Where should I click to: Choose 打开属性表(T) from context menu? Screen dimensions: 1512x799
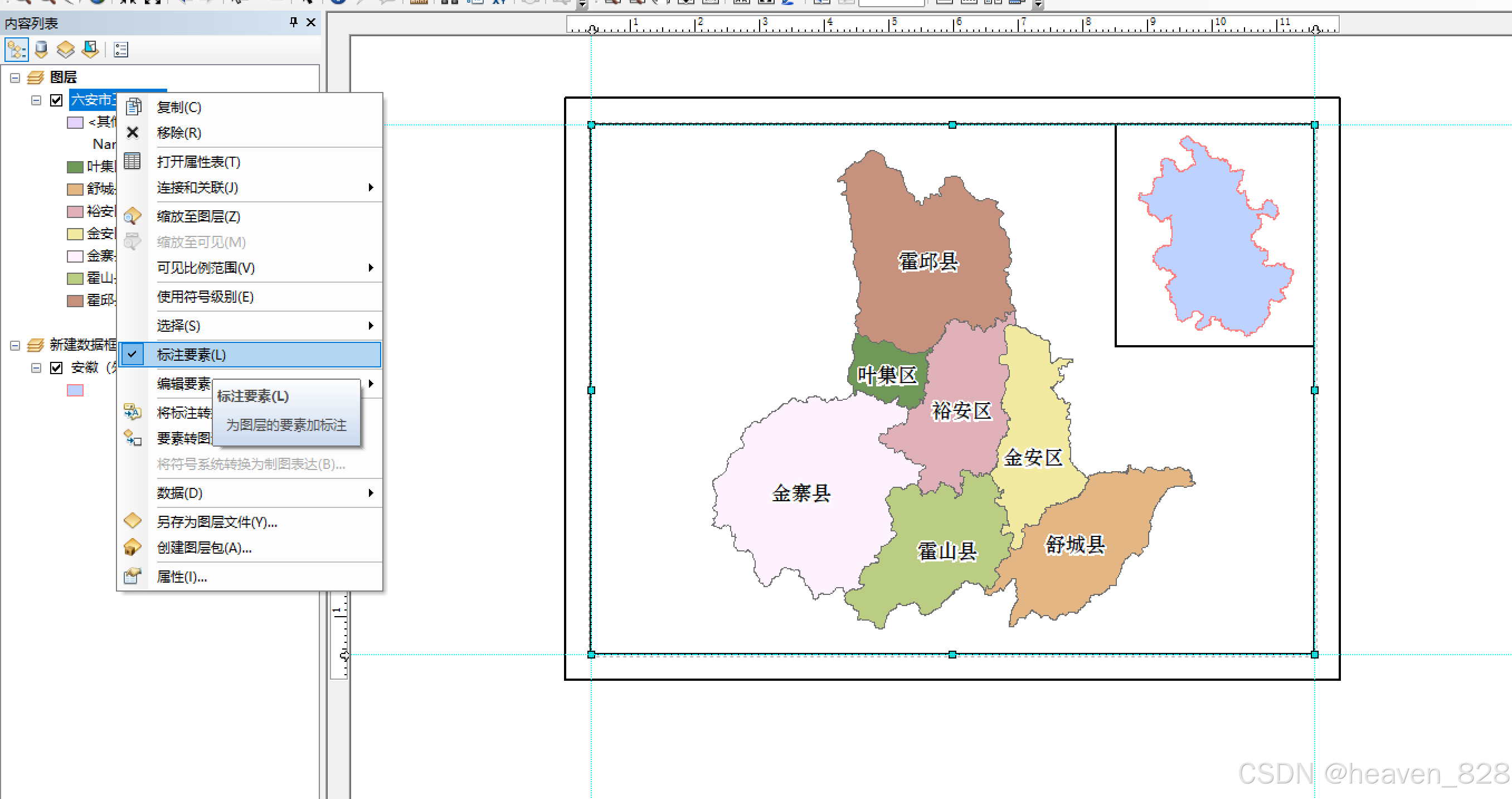coord(198,162)
